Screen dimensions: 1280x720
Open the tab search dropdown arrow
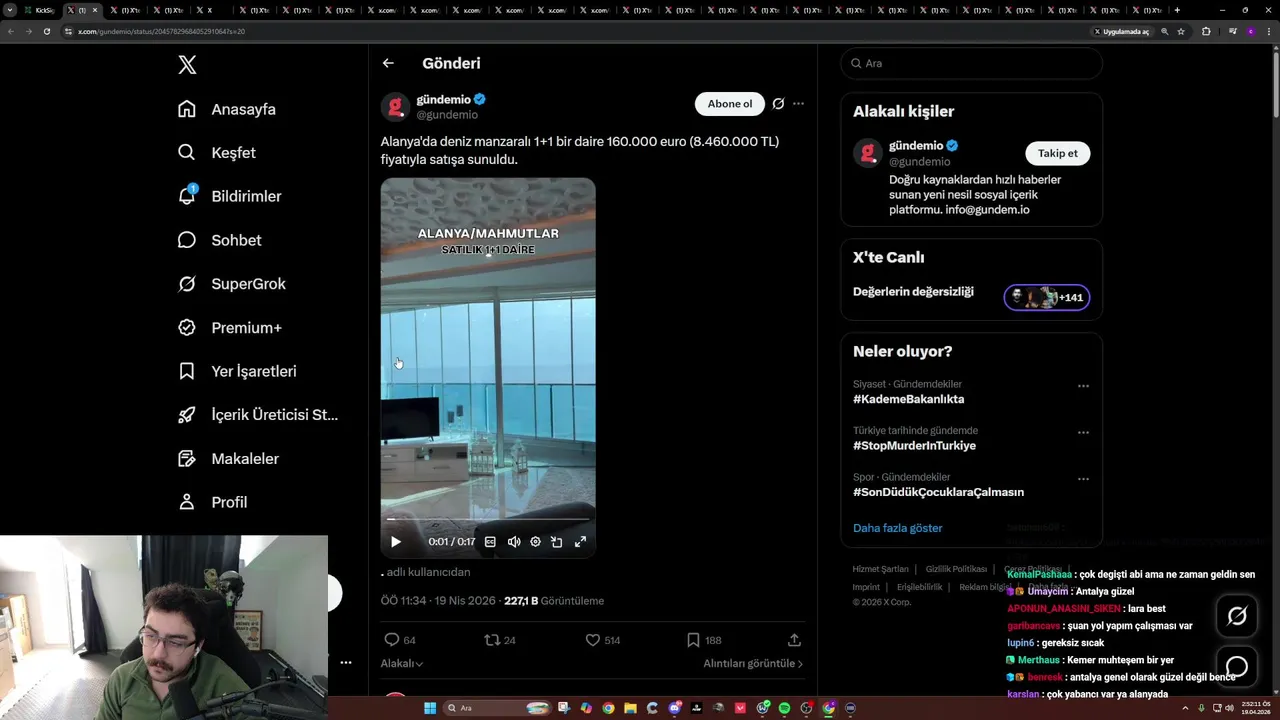click(9, 10)
